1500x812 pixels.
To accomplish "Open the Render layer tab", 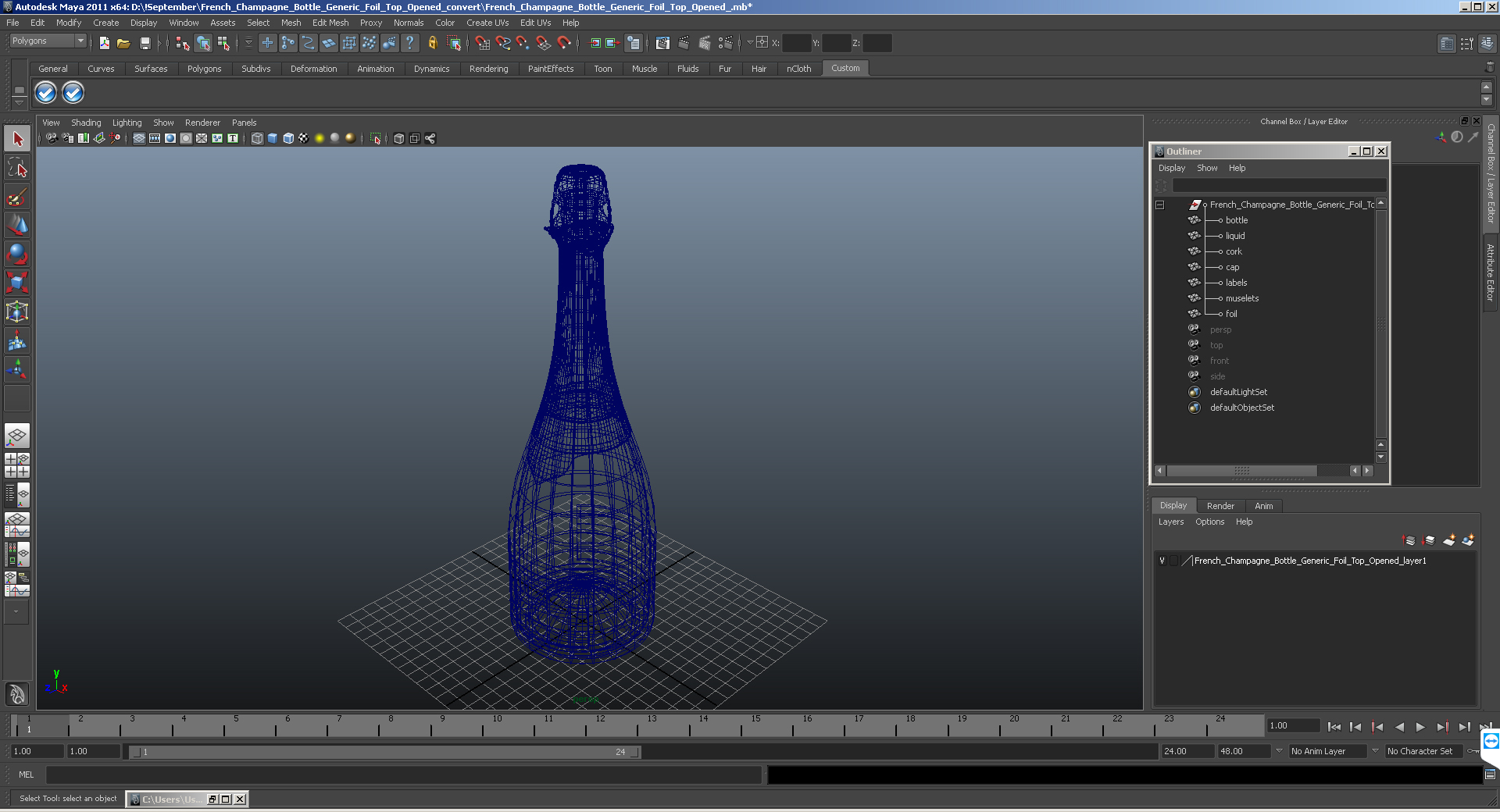I will pyautogui.click(x=1220, y=506).
